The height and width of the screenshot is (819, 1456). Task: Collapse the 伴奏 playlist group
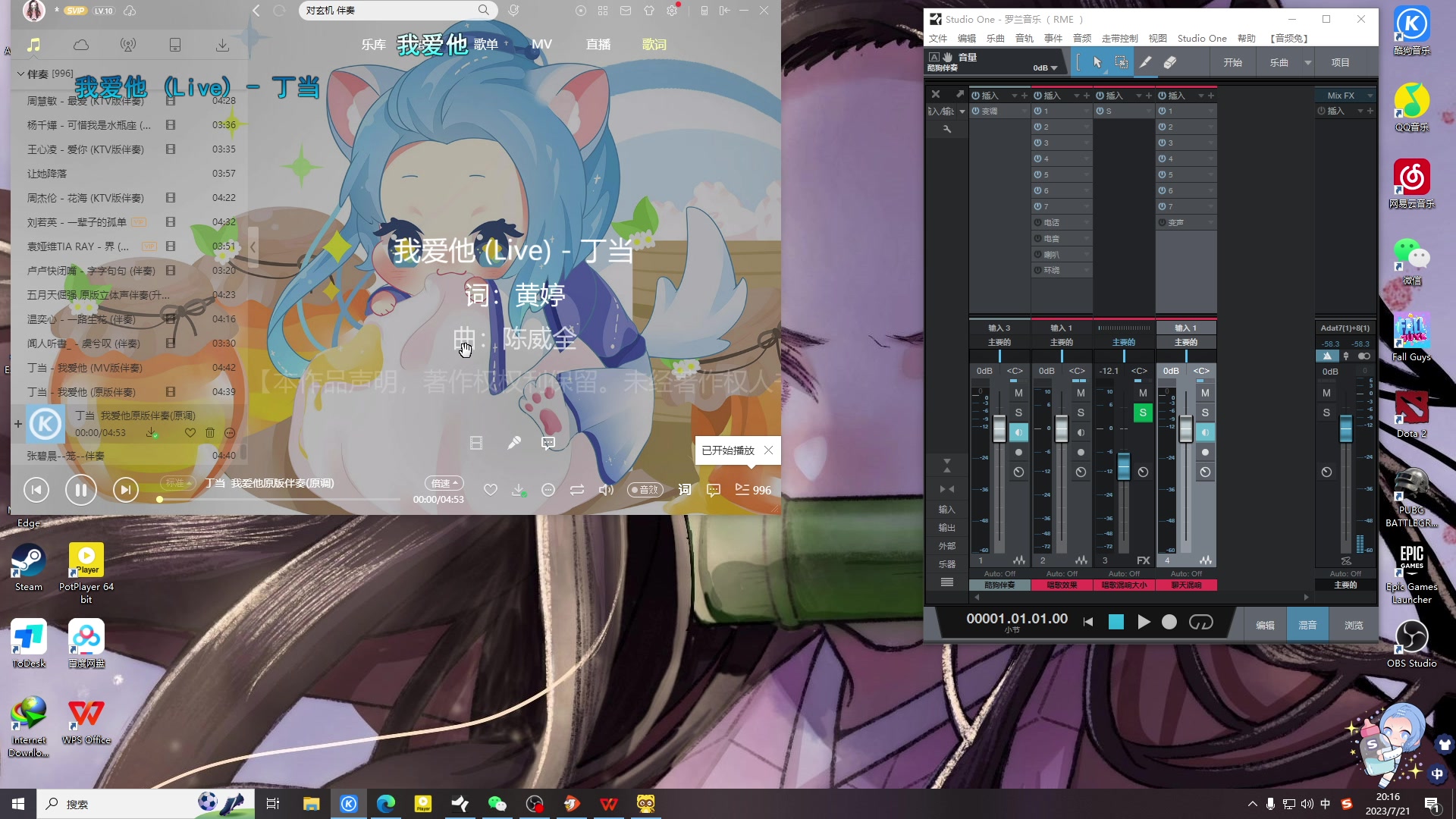(20, 74)
